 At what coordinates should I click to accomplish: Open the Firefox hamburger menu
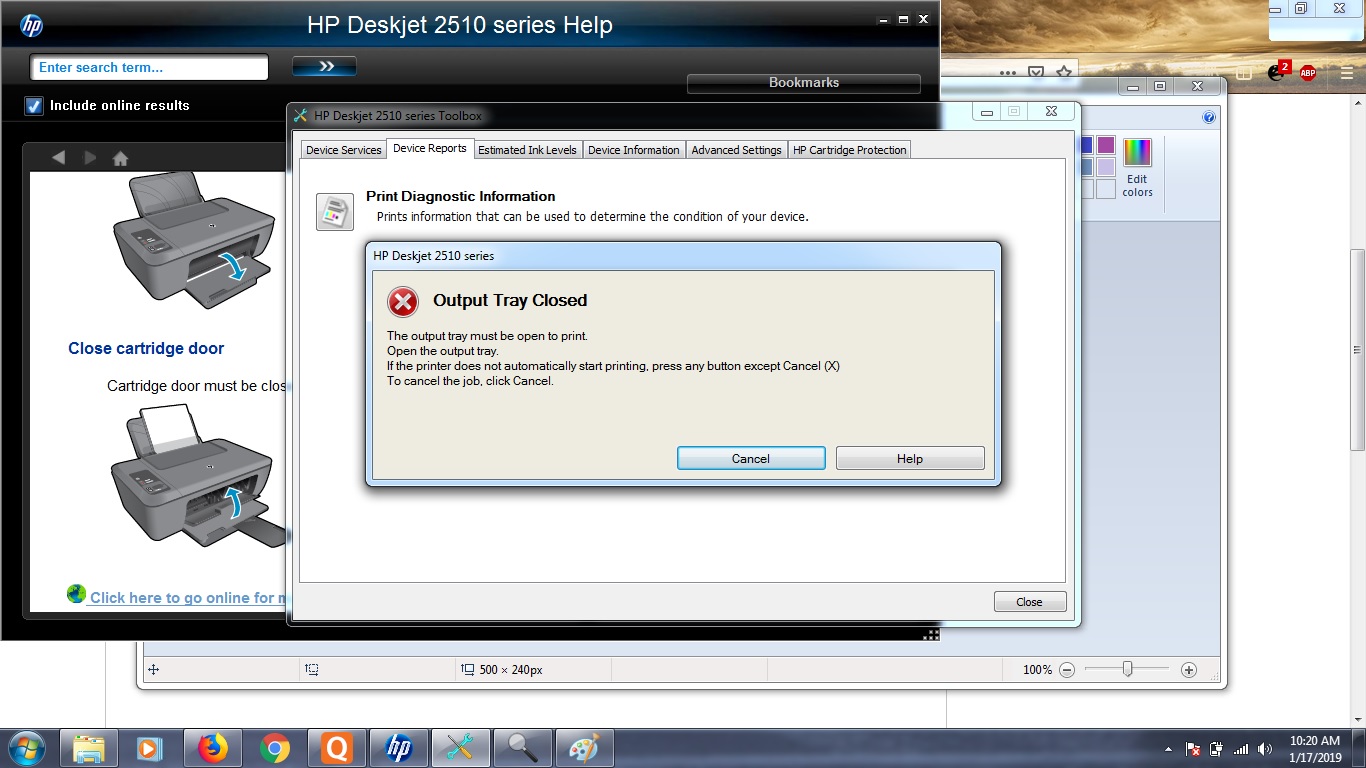pos(1346,73)
